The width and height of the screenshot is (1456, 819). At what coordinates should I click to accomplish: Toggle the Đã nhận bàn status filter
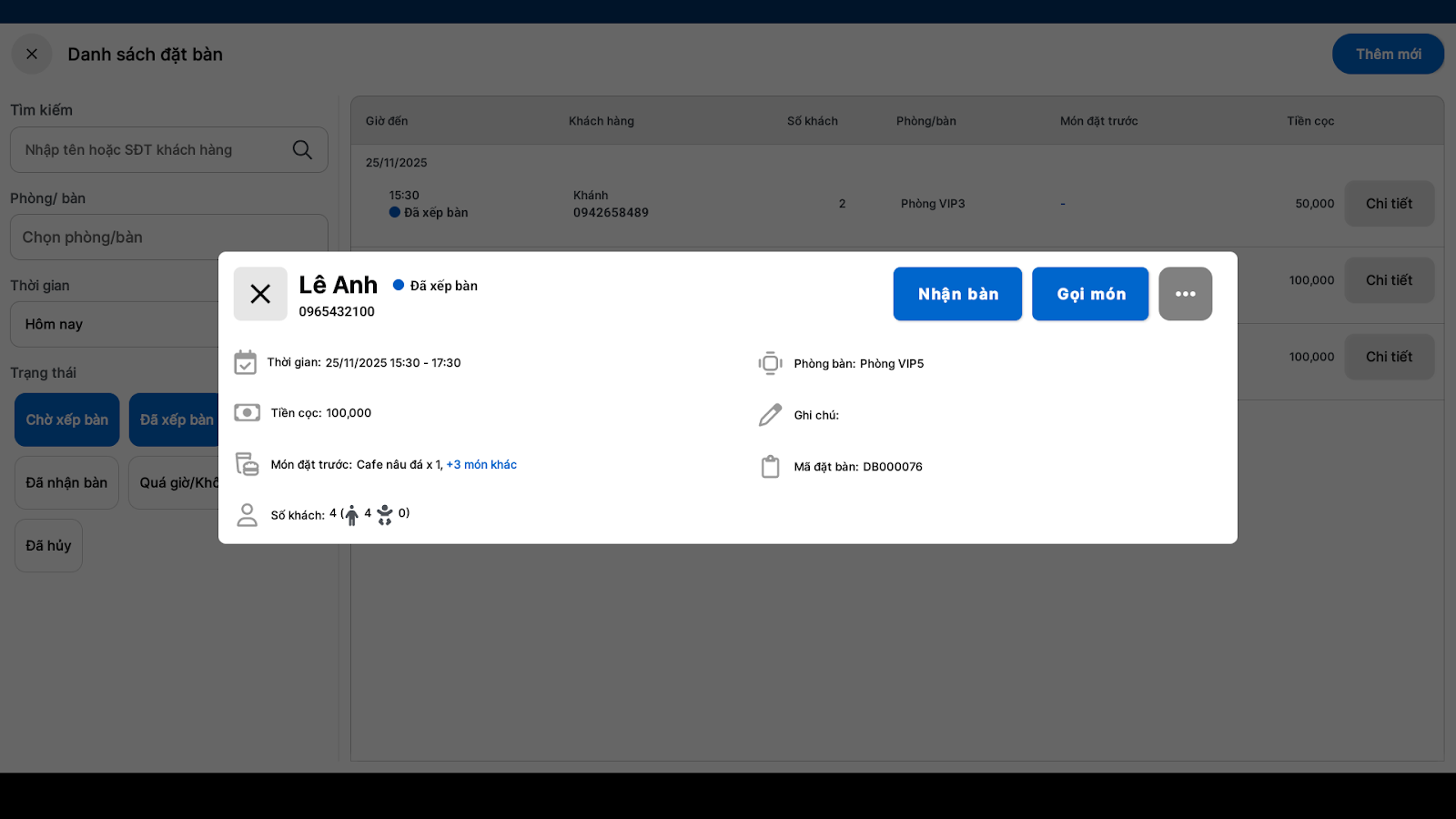click(x=66, y=482)
